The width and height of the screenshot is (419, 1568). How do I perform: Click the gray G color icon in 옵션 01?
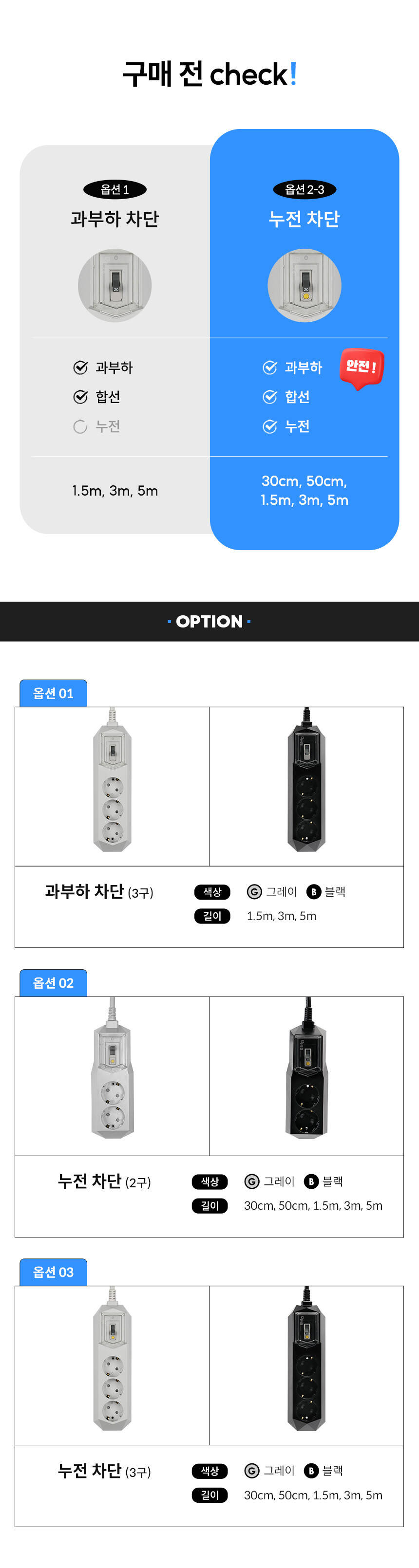tap(254, 892)
